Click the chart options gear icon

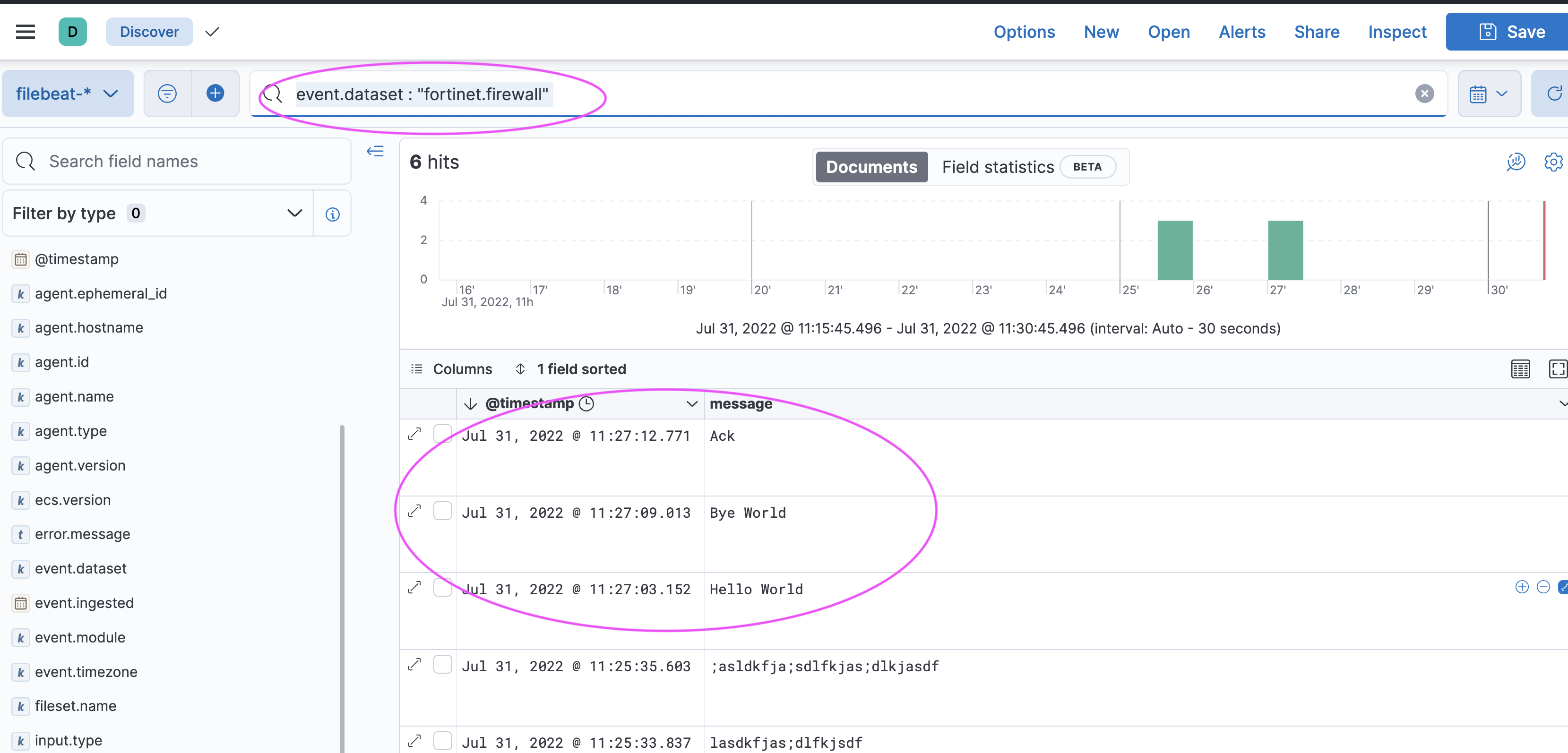pos(1553,162)
